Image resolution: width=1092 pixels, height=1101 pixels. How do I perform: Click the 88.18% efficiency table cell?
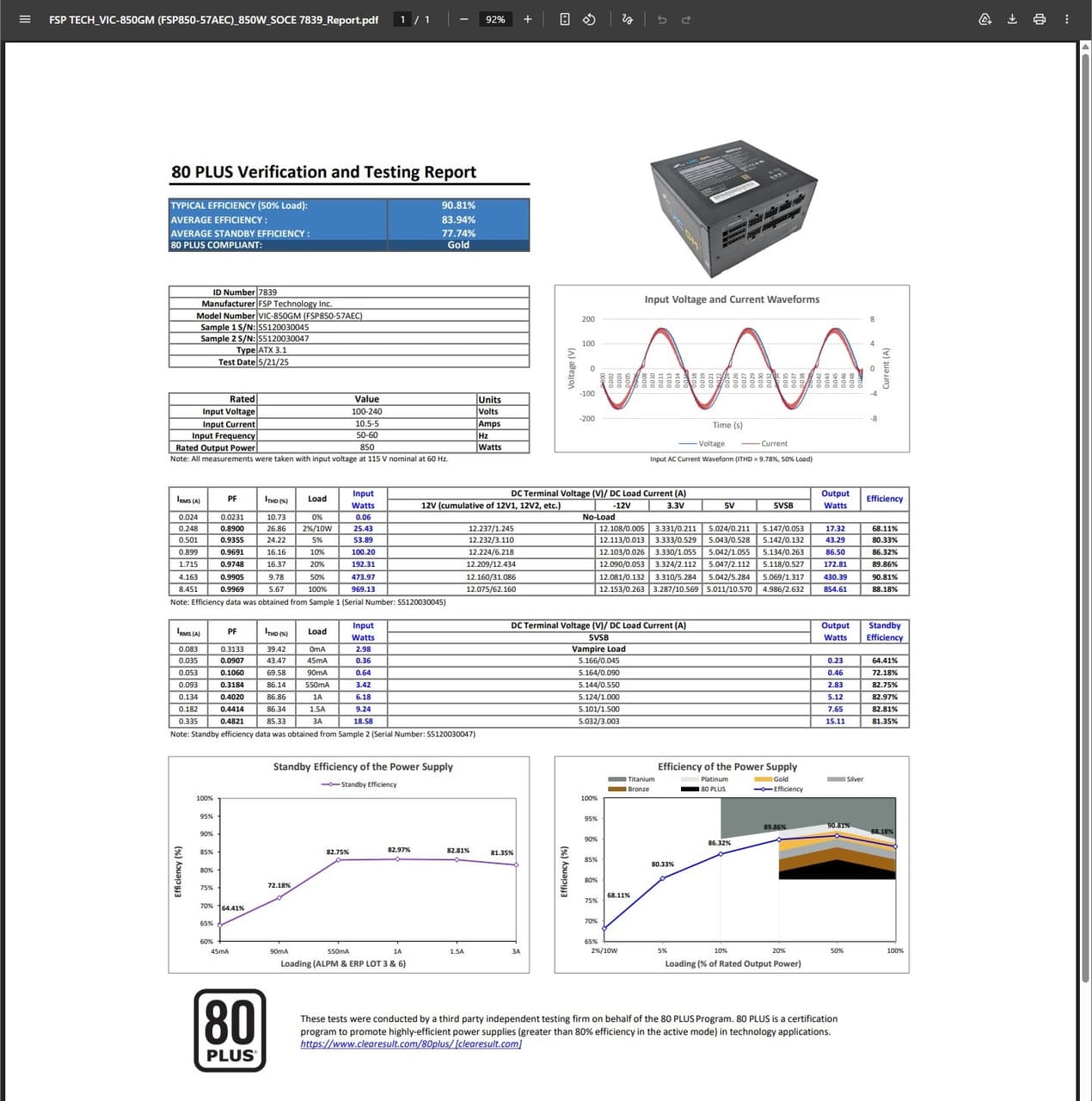[884, 589]
